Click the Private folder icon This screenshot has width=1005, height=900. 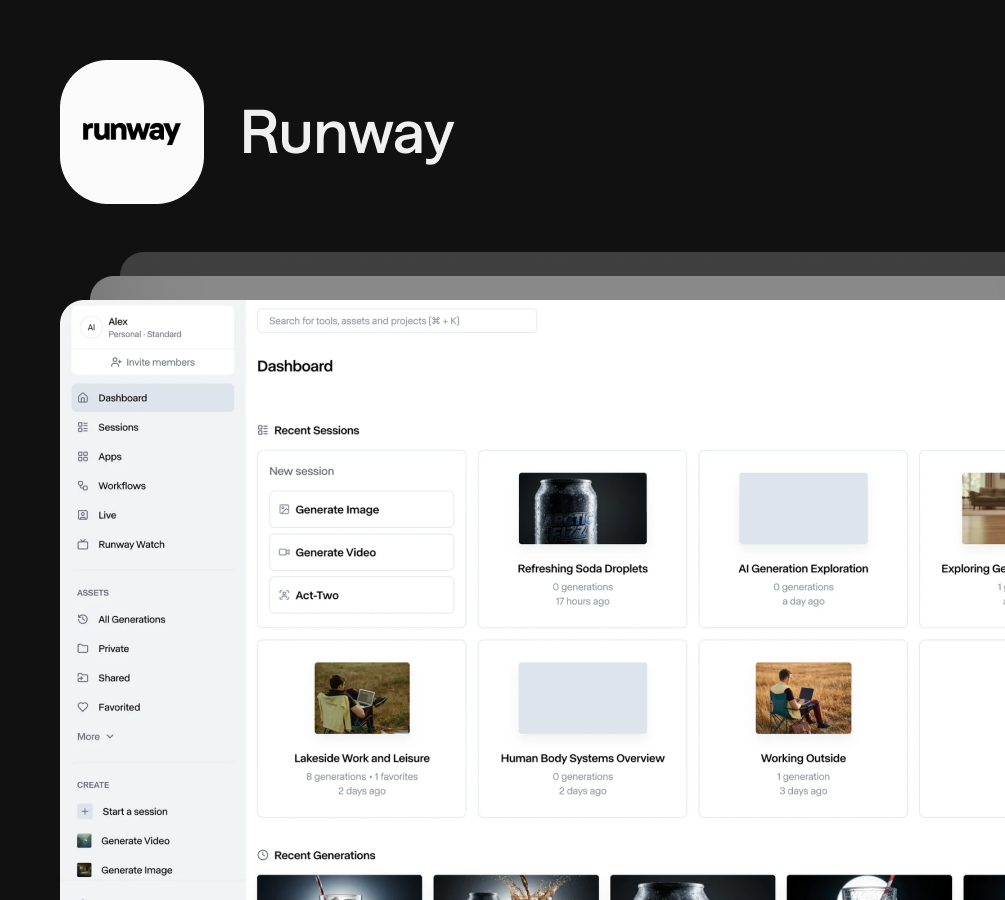83,648
